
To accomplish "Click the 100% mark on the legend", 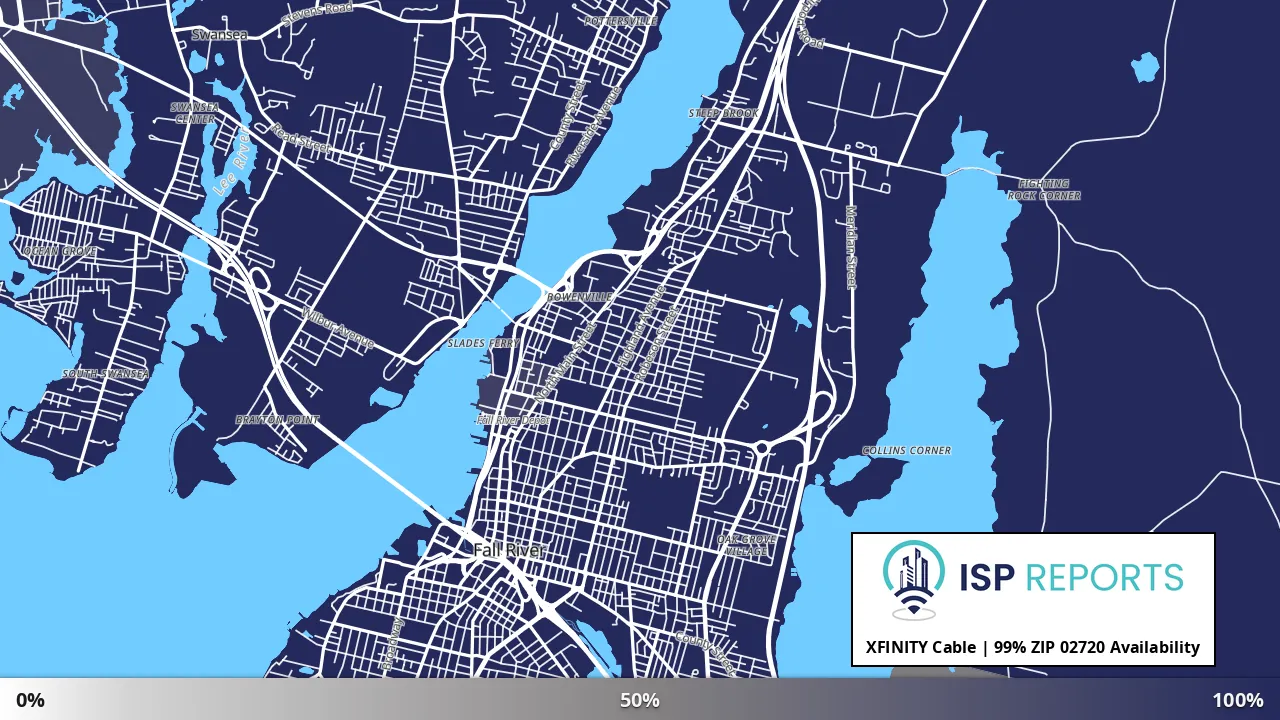I will [x=1238, y=700].
